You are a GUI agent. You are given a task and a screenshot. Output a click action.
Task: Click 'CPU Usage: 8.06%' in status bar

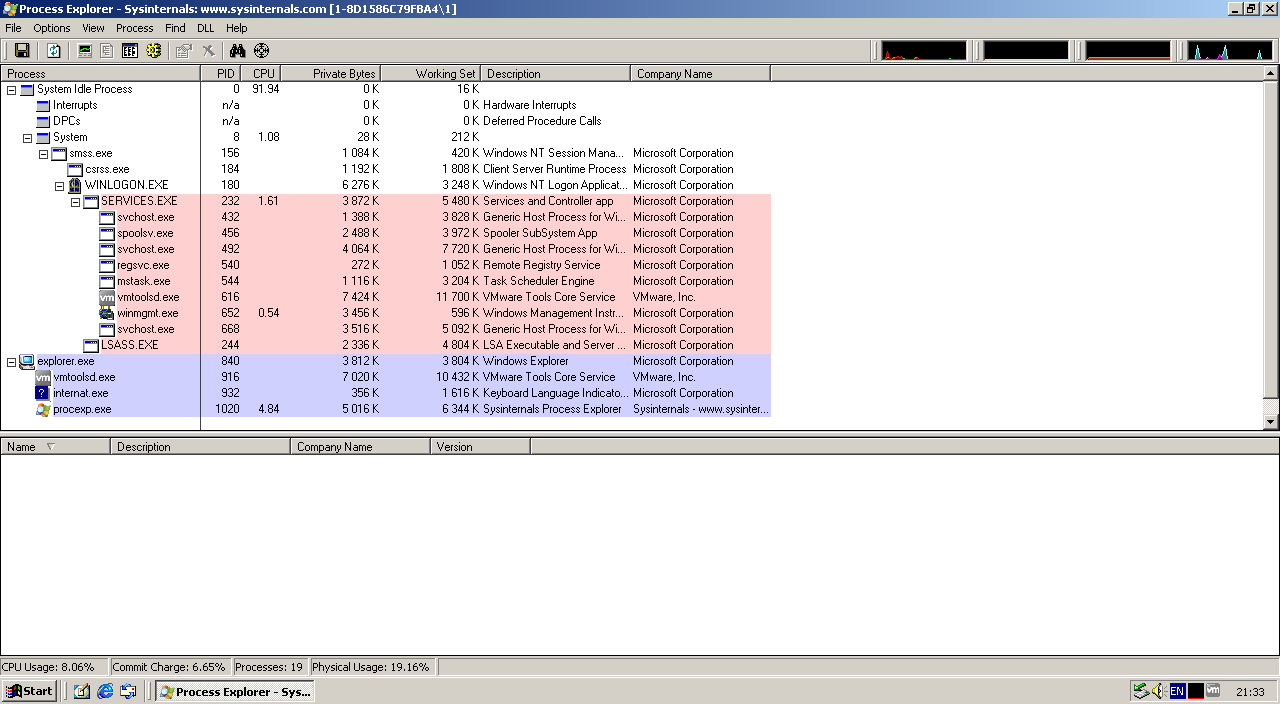(x=48, y=667)
